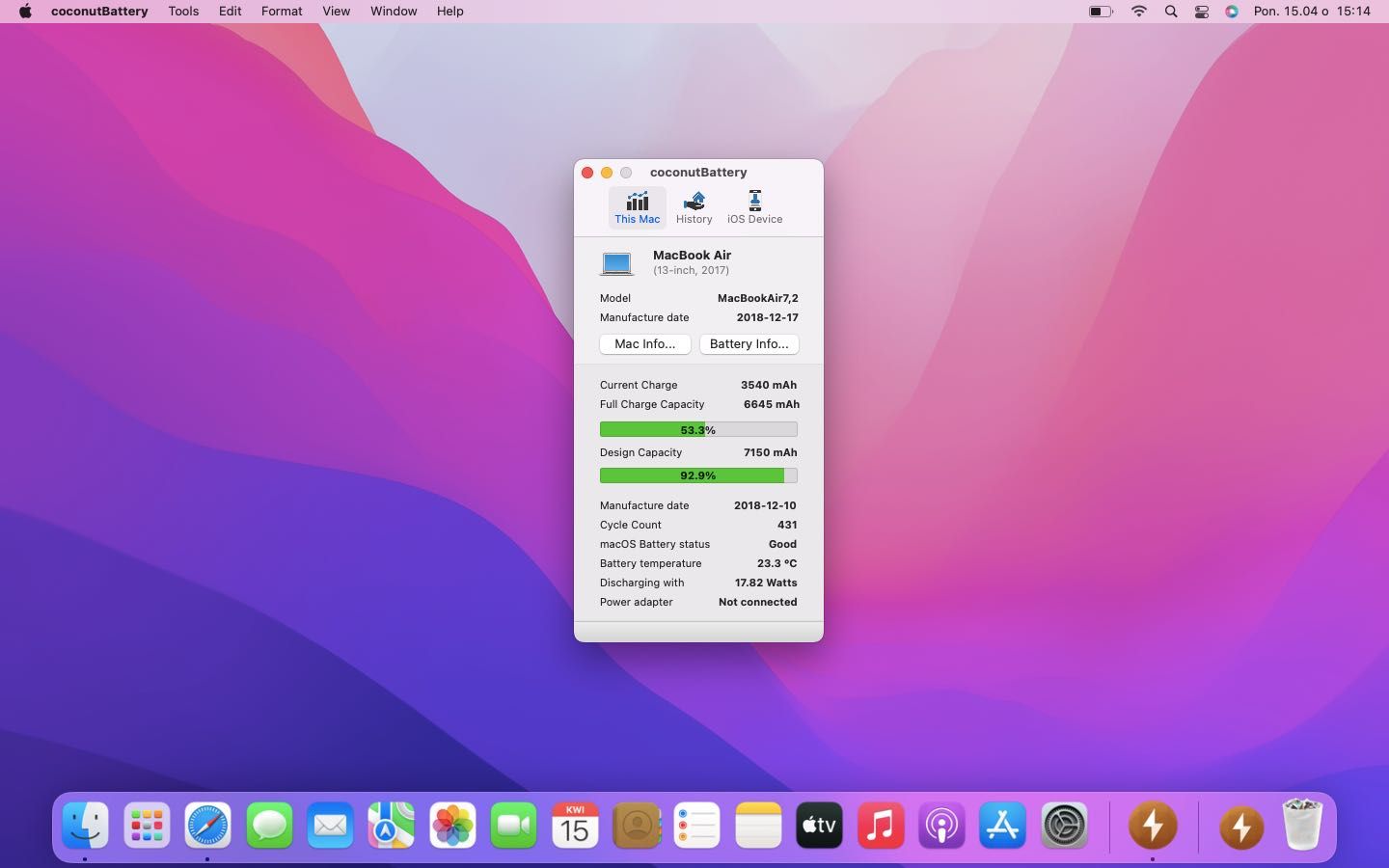The width and height of the screenshot is (1389, 868).
Task: Open Mail from the Dock
Action: click(x=330, y=826)
